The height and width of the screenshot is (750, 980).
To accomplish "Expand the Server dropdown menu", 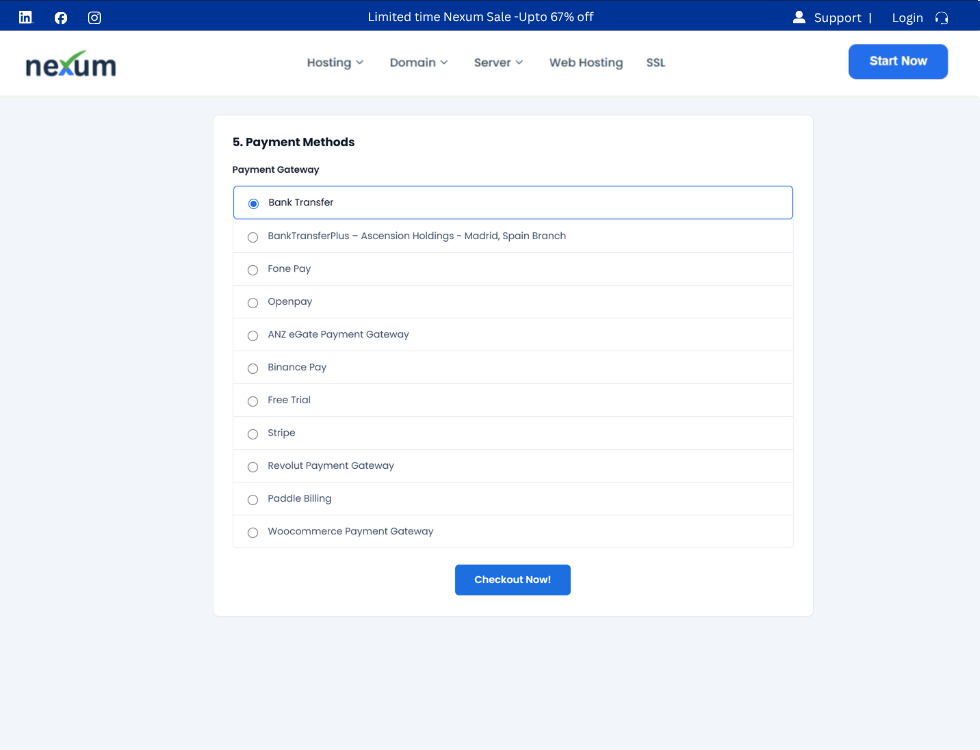I will pos(498,62).
